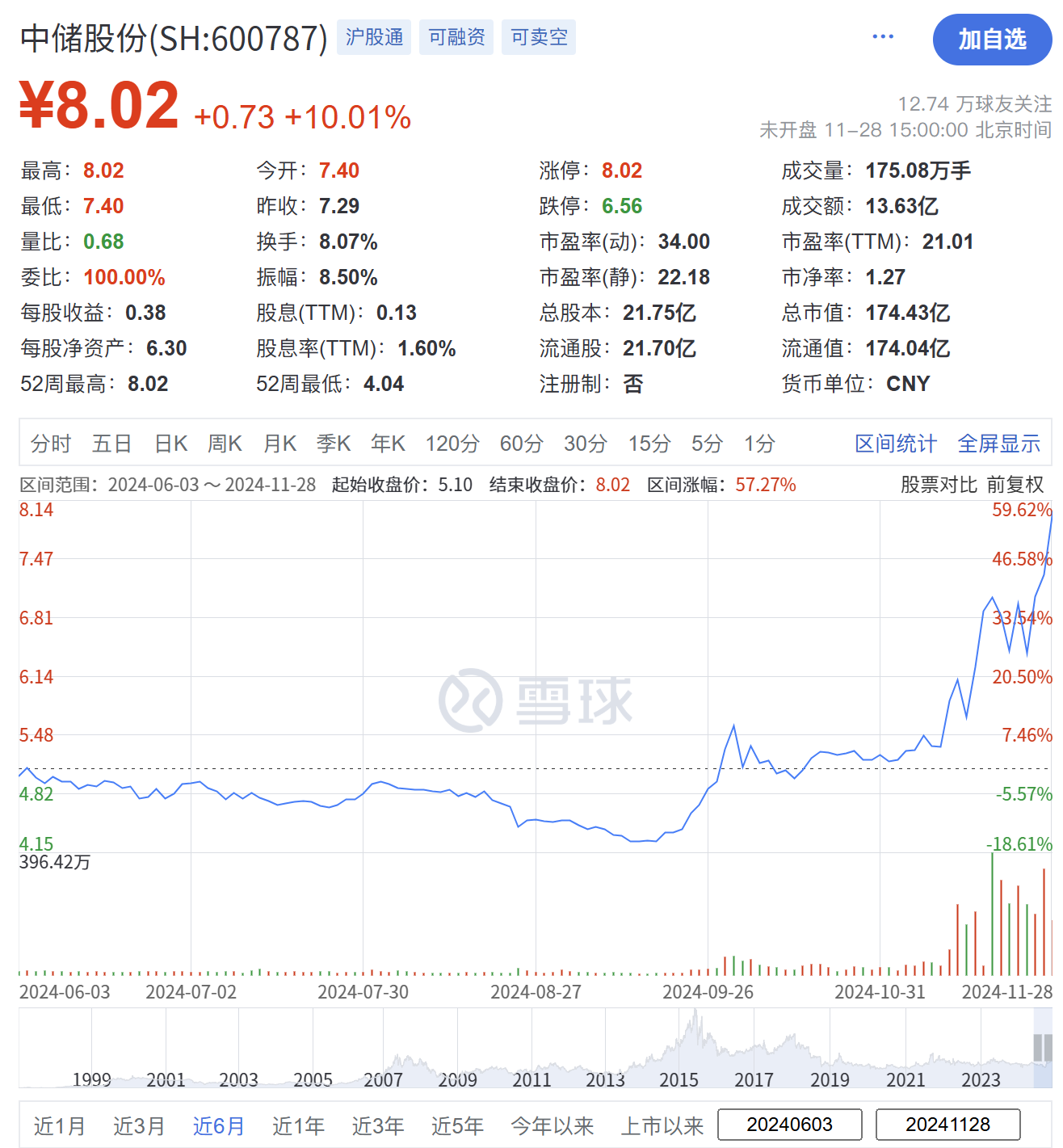Click the 52周最低 value 4.04

(x=384, y=384)
